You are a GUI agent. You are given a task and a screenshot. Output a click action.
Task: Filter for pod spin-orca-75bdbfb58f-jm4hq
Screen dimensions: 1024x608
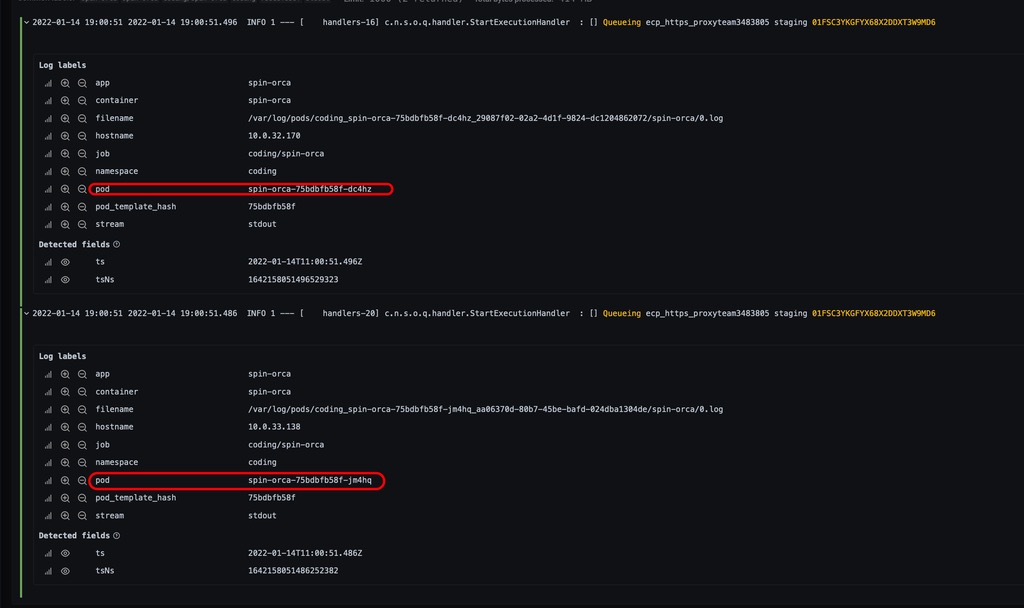coord(65,481)
